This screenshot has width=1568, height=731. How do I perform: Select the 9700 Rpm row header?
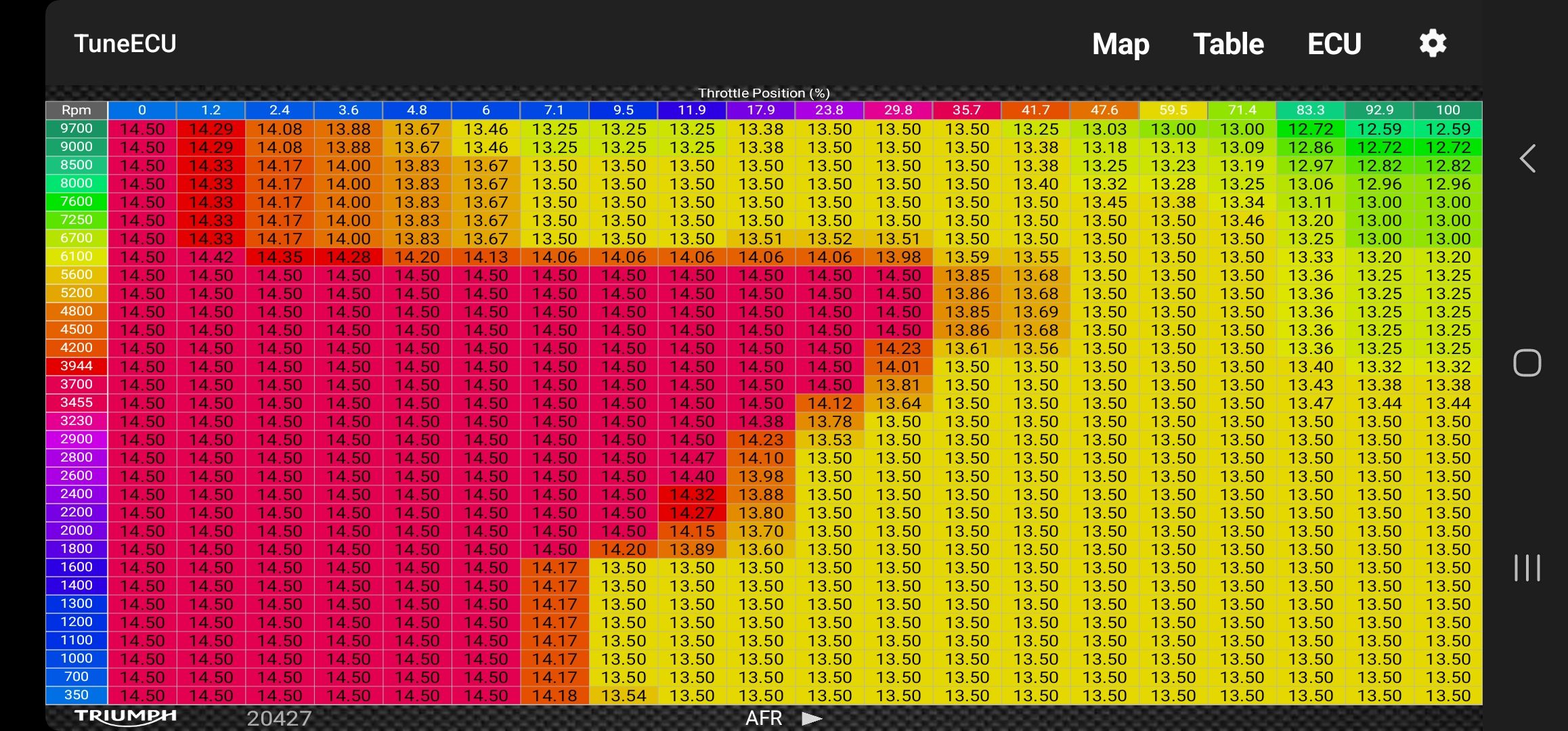click(x=77, y=129)
